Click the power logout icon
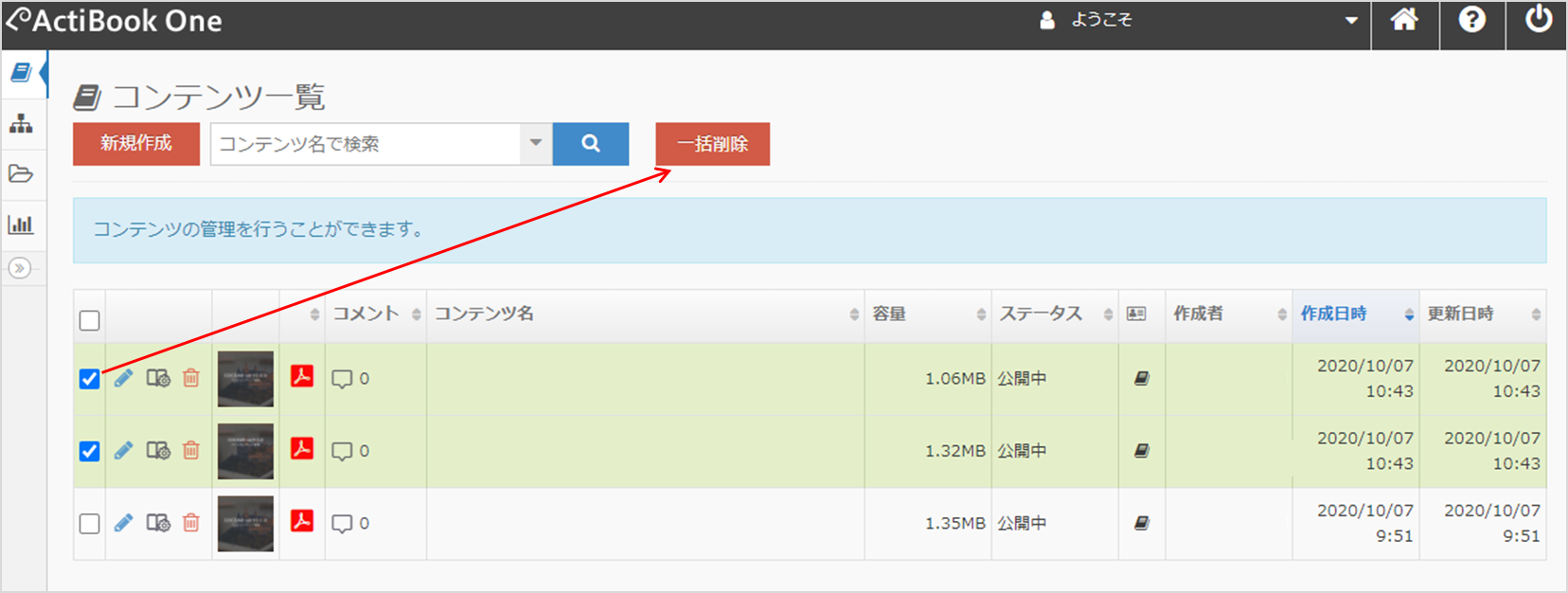1568x593 pixels. 1538,21
